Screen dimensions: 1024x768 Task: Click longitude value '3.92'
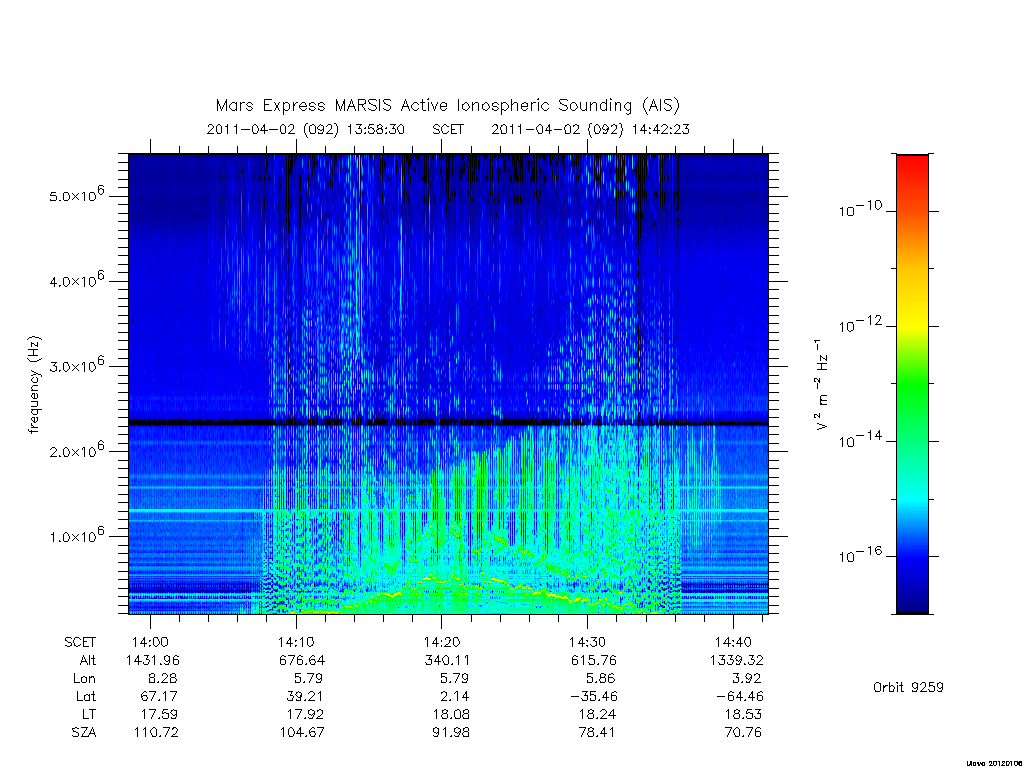[746, 679]
